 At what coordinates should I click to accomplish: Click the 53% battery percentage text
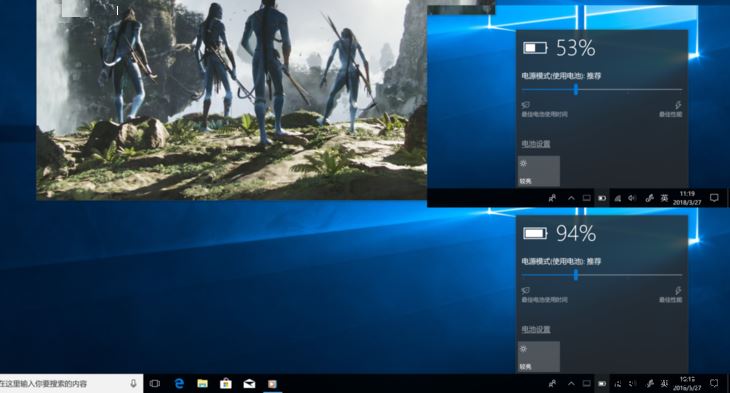coord(576,48)
